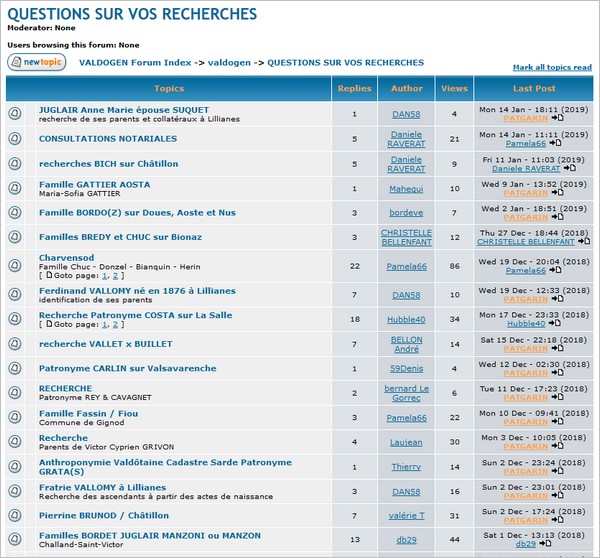Open topic Fratrie VALLOMY à Lillianes

pyautogui.click(x=103, y=488)
